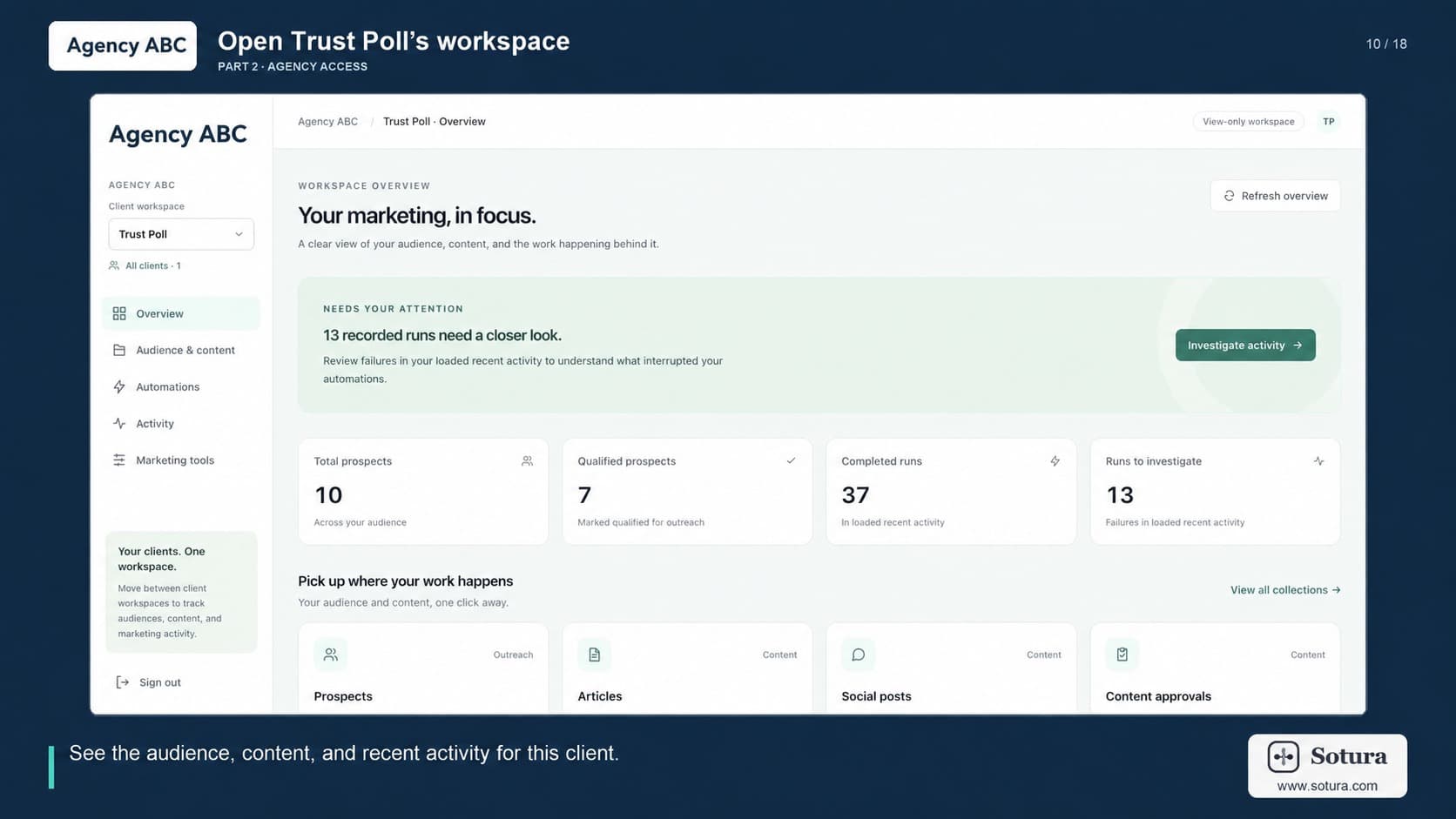The image size is (1456, 819).
Task: Click the checkmark icon on Qualified prospects card
Action: [791, 461]
